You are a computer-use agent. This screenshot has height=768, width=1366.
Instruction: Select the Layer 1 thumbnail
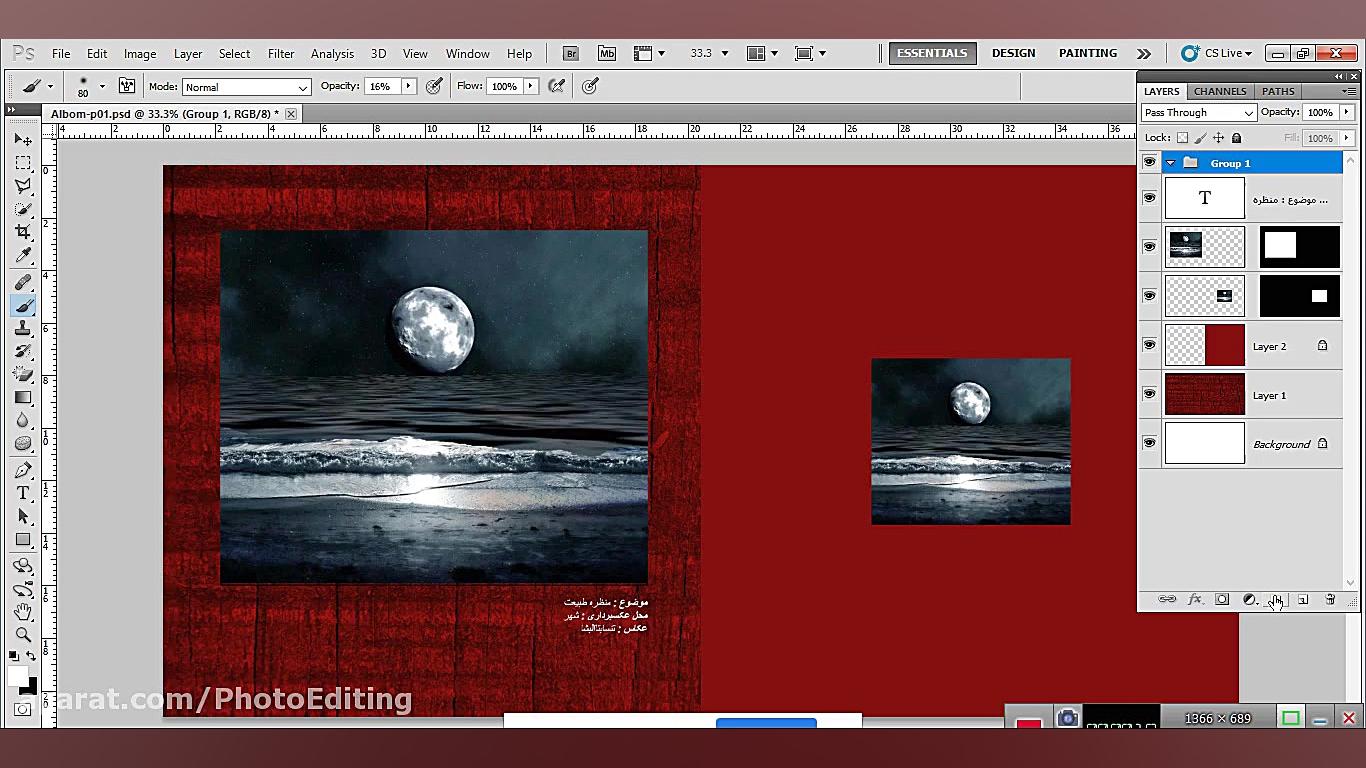tap(1204, 394)
